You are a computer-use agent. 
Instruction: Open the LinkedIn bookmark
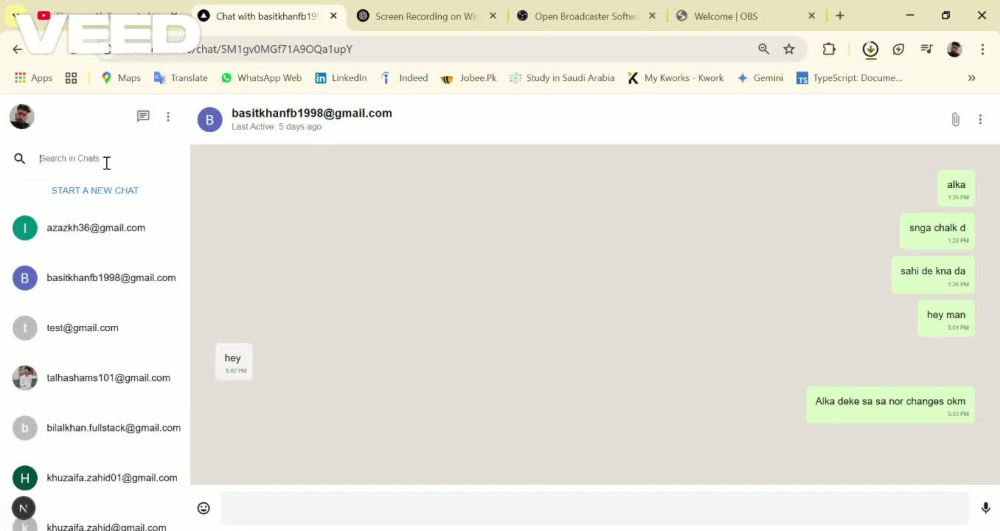point(341,78)
